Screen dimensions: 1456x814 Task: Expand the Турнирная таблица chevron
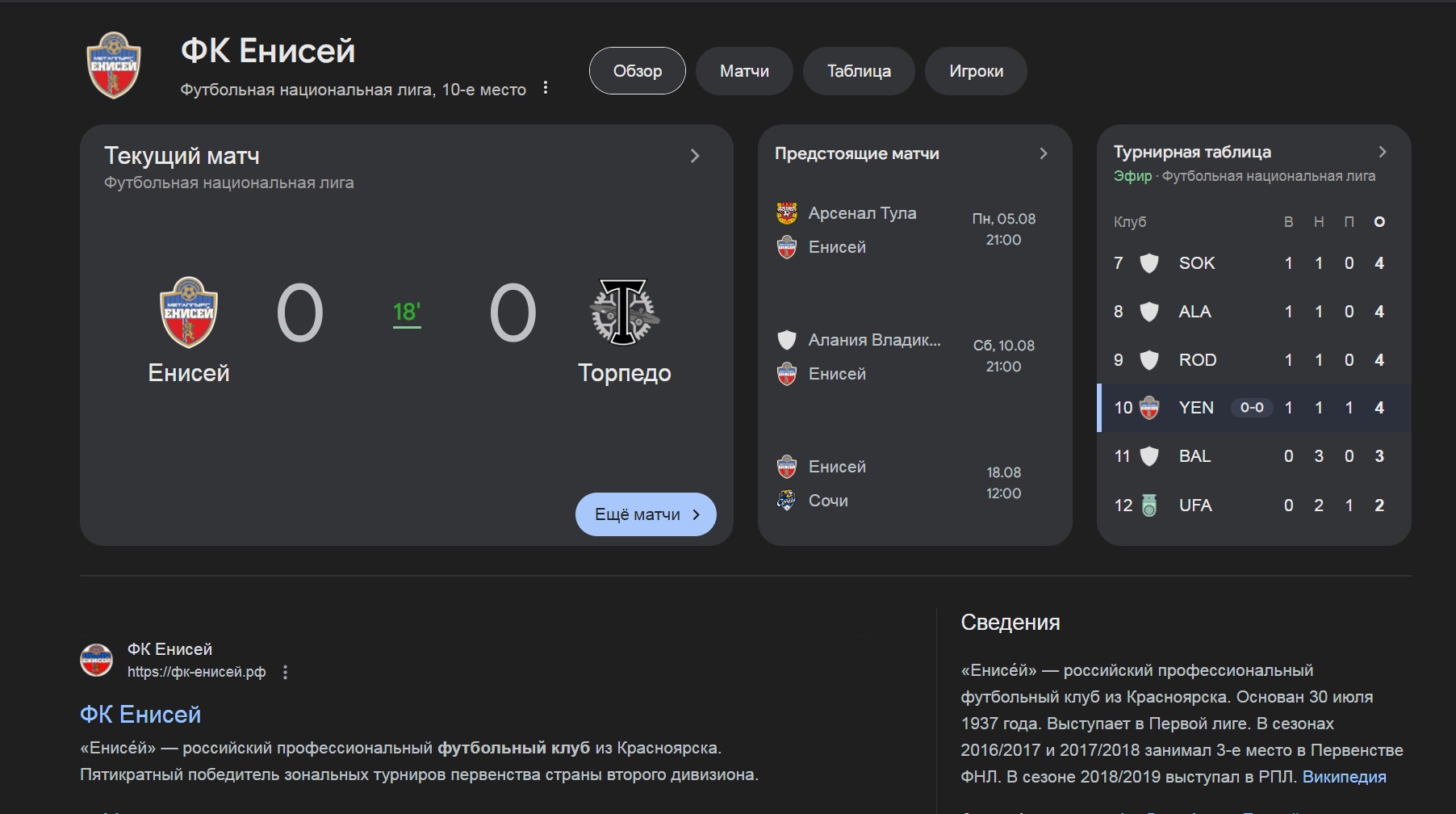pyautogui.click(x=1383, y=152)
